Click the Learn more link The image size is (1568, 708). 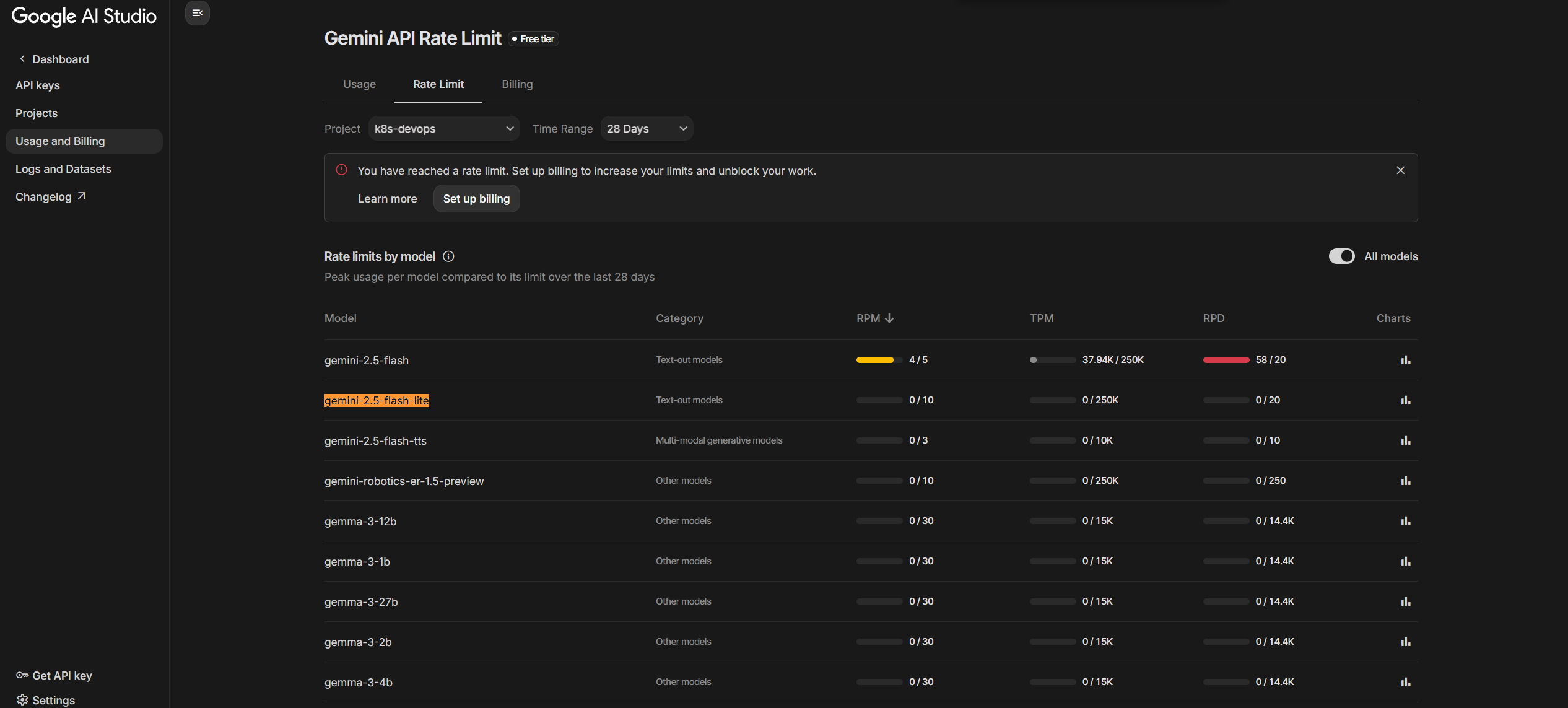(x=387, y=199)
